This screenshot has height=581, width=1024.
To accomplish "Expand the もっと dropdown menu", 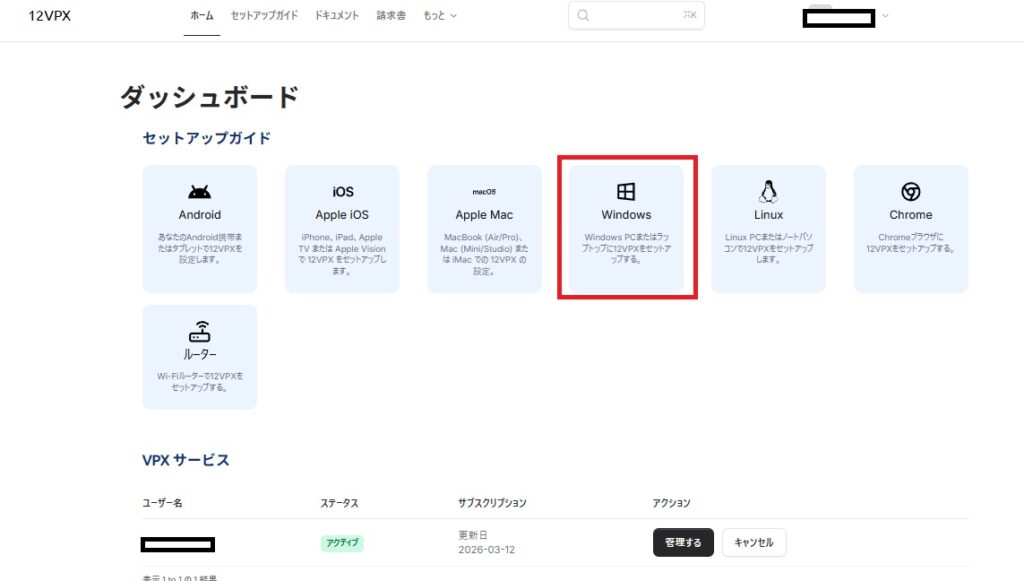I will pos(440,16).
